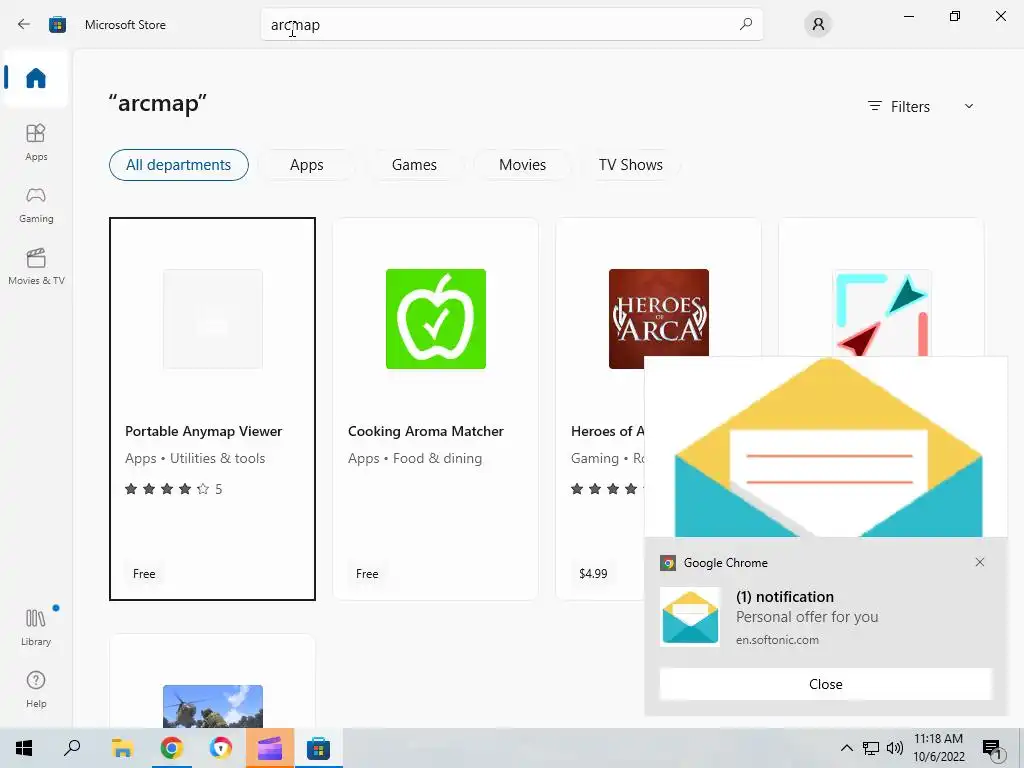Open Portable Anymap Viewer app card
The width and height of the screenshot is (1024, 768).
212,409
